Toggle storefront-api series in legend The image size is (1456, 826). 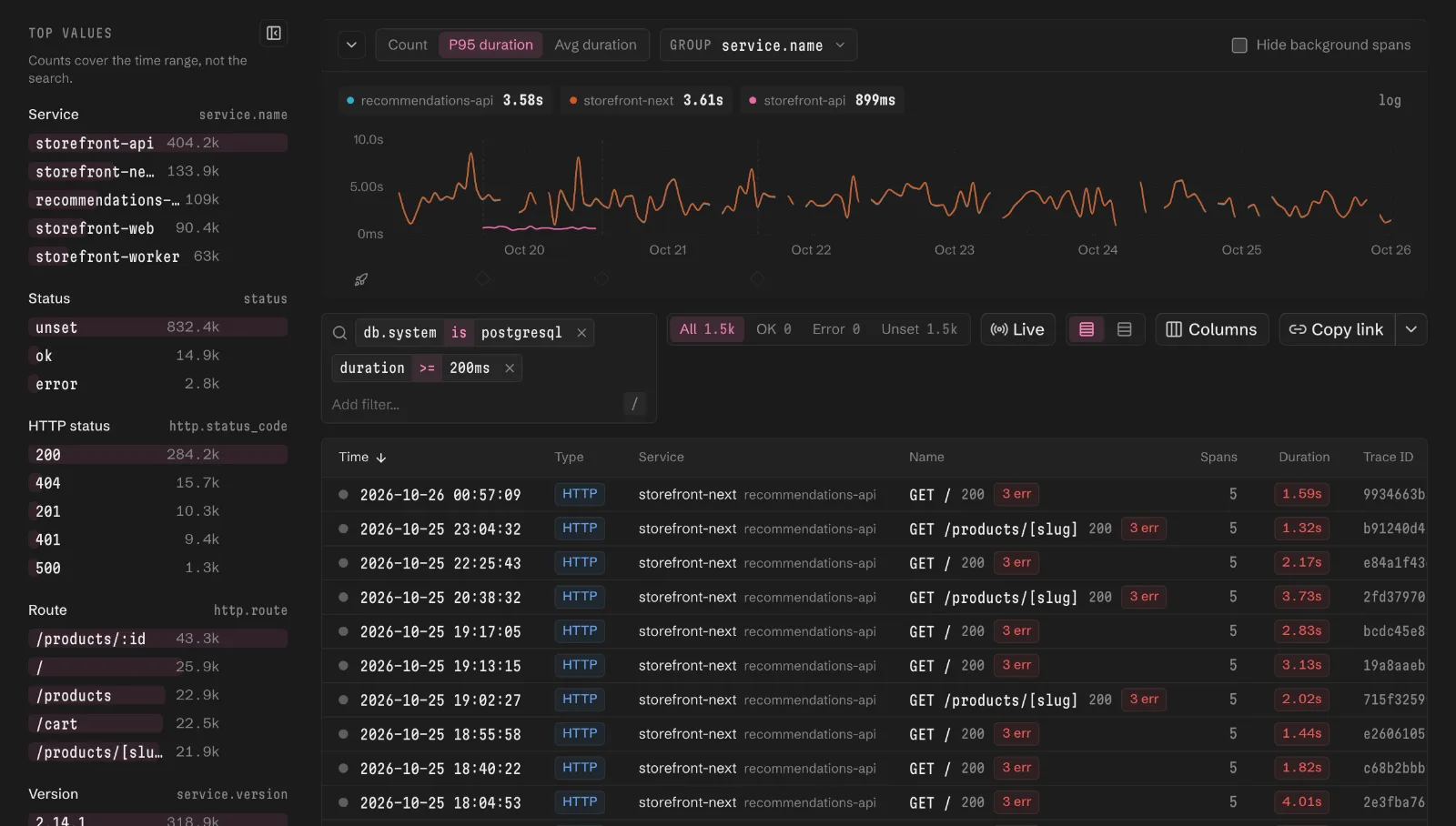pyautogui.click(x=822, y=100)
